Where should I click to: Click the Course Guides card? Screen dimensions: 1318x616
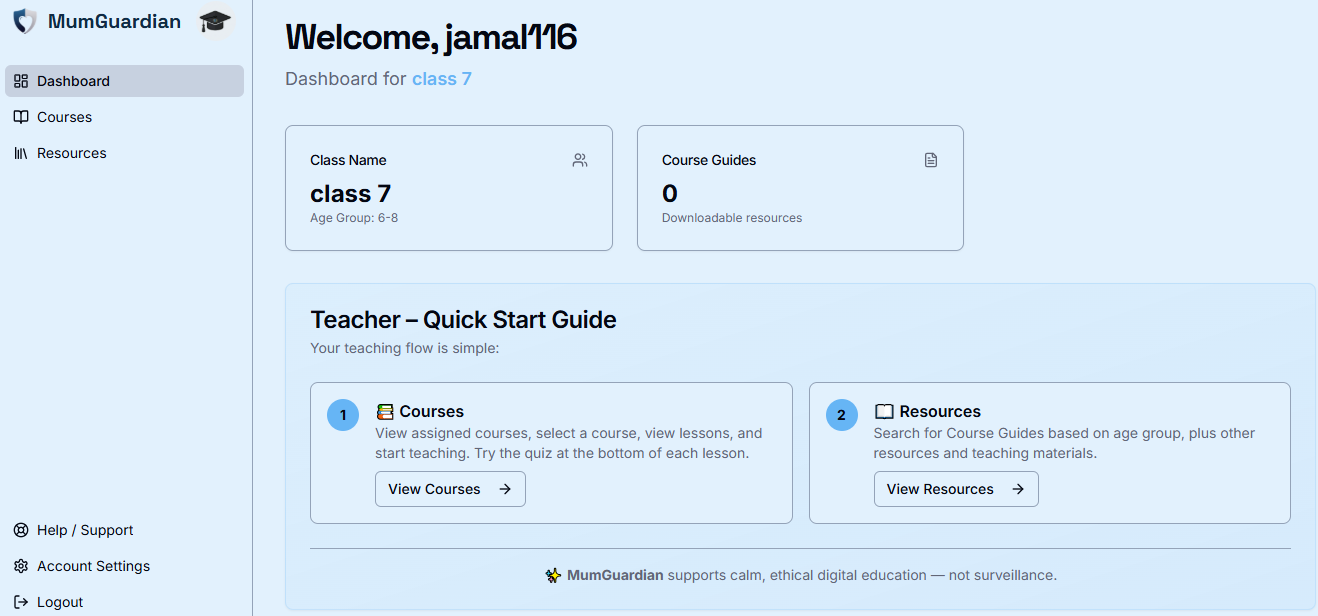(800, 188)
